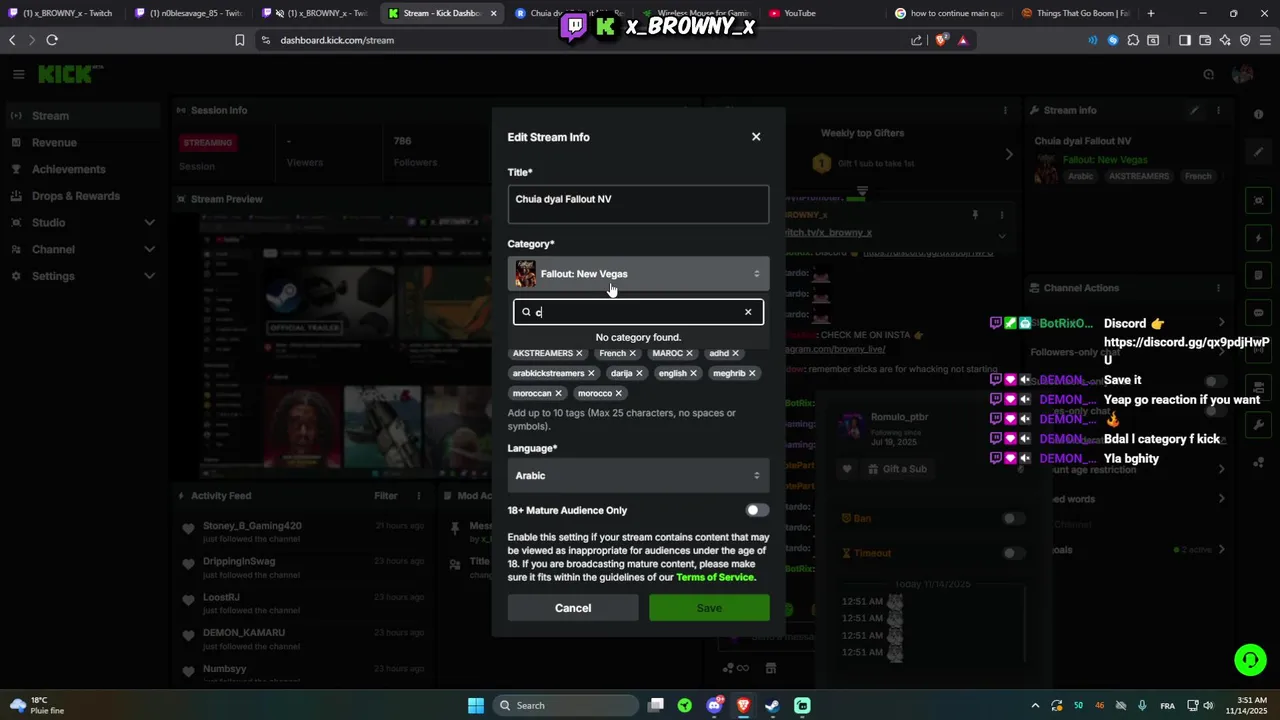Toggle the browser sidebar panel
The width and height of the screenshot is (1280, 720).
pyautogui.click(x=1185, y=40)
